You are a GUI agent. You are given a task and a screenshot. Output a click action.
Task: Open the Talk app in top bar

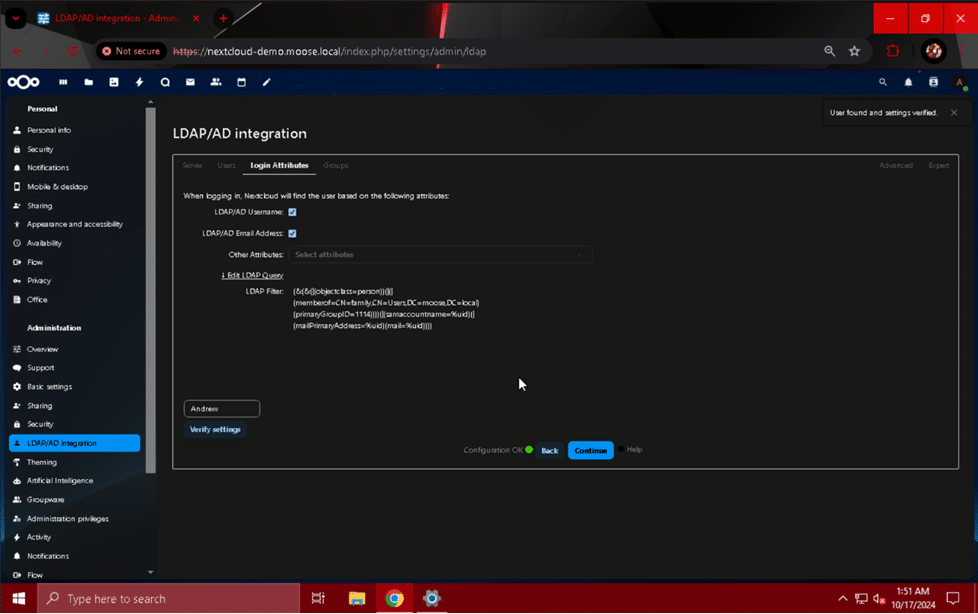click(165, 82)
